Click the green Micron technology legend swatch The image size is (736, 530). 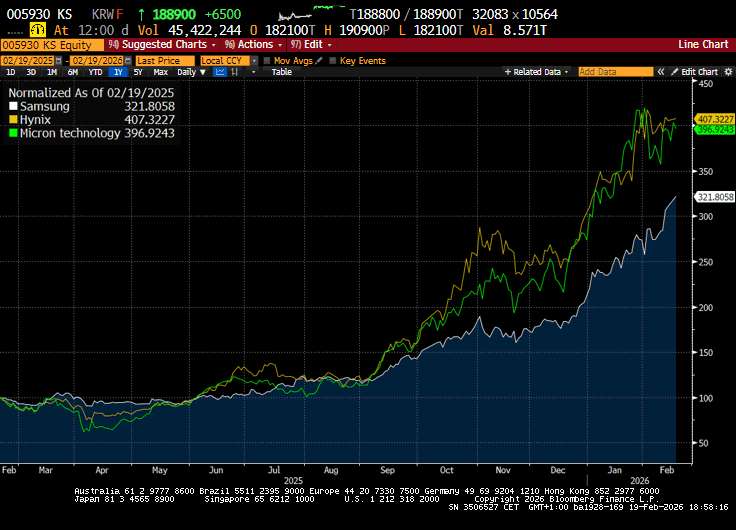coord(13,133)
